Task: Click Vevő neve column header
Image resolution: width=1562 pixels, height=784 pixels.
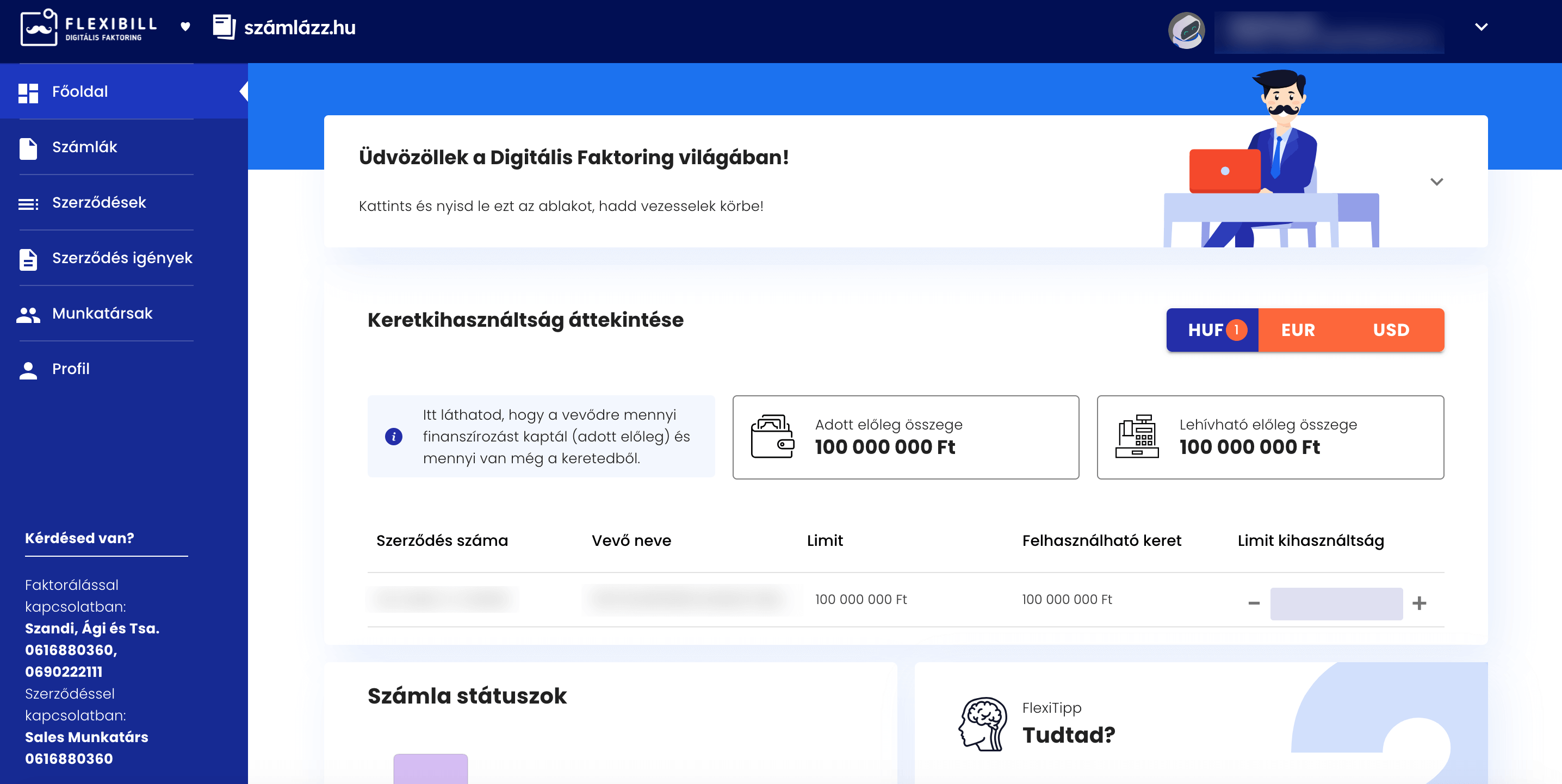Action: [x=631, y=541]
